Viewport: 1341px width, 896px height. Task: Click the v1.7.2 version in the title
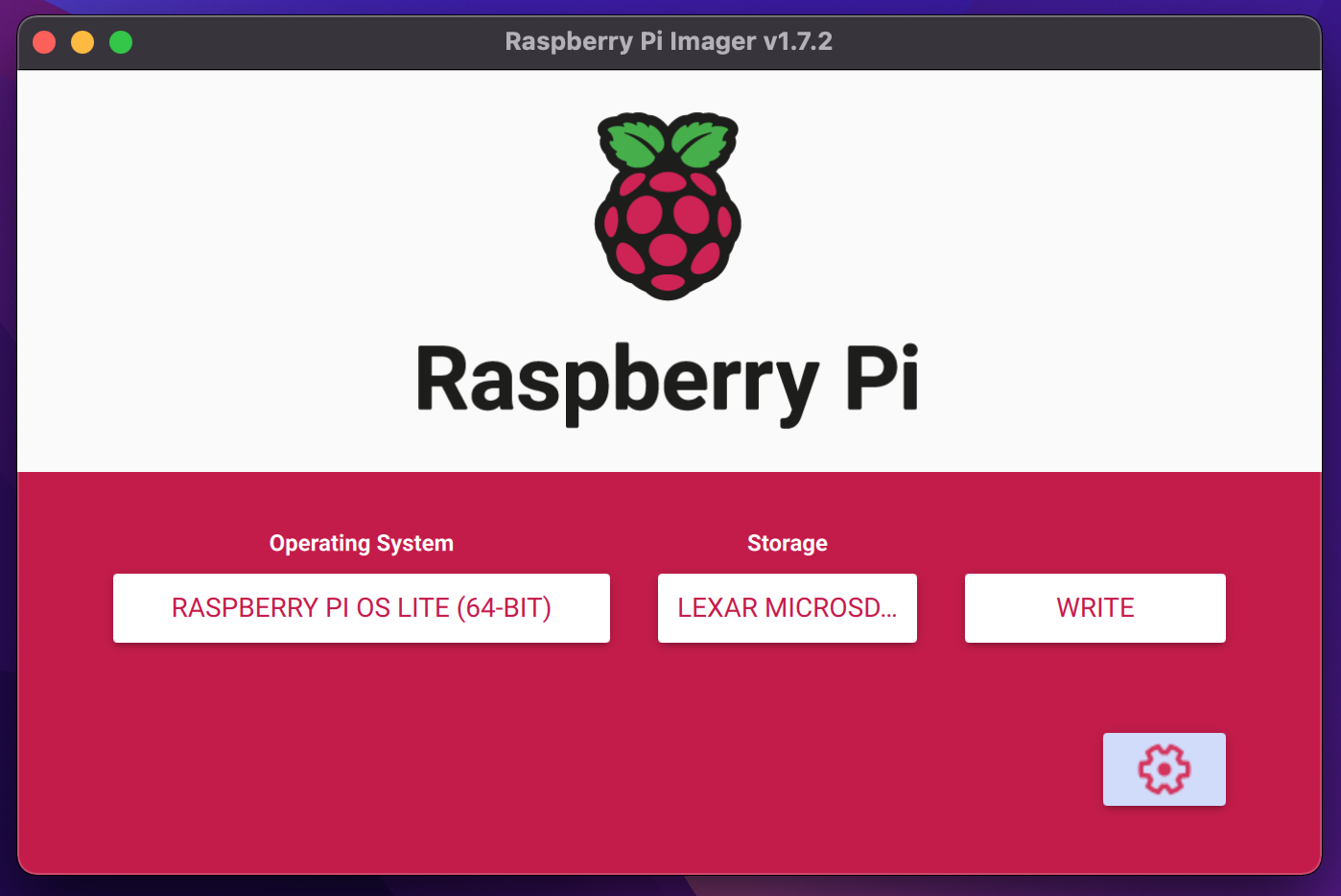tap(798, 41)
